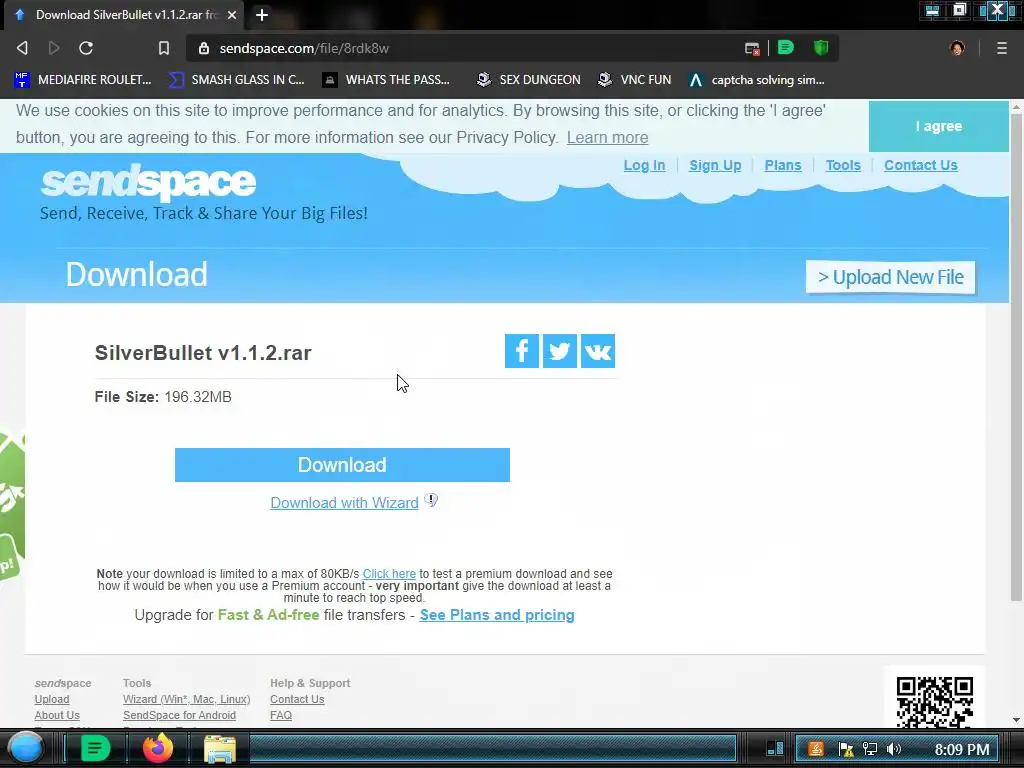
Task: Share file on Twitter
Action: [x=560, y=351]
